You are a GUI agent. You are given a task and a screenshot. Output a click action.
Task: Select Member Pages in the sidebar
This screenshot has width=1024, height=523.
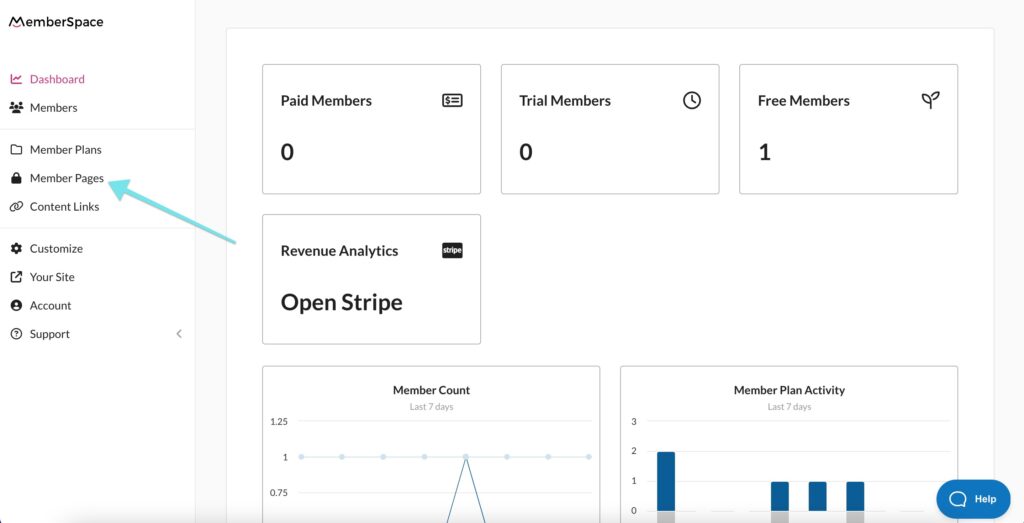(67, 178)
